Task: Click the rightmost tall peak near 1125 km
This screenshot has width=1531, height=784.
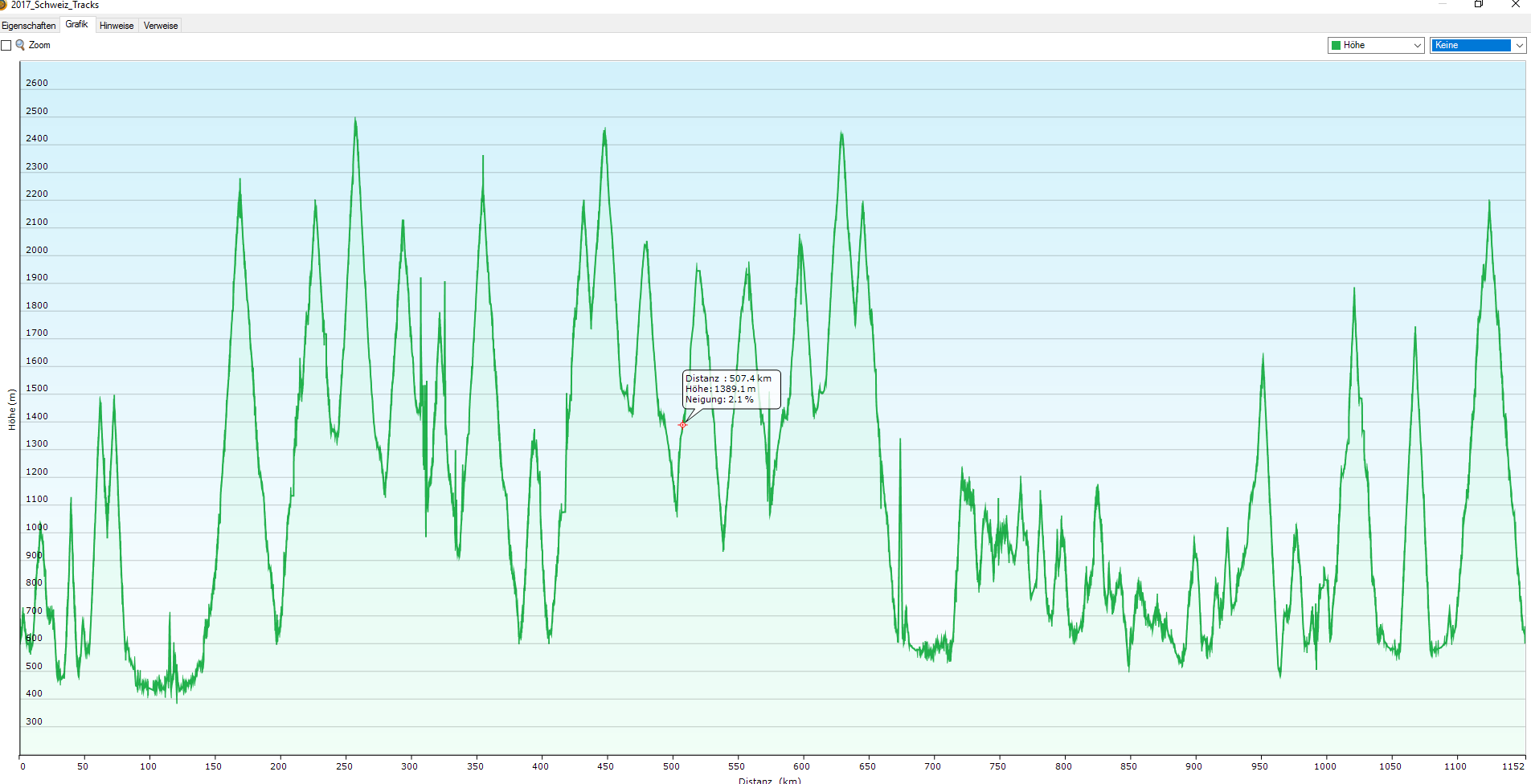Action: [x=1488, y=203]
